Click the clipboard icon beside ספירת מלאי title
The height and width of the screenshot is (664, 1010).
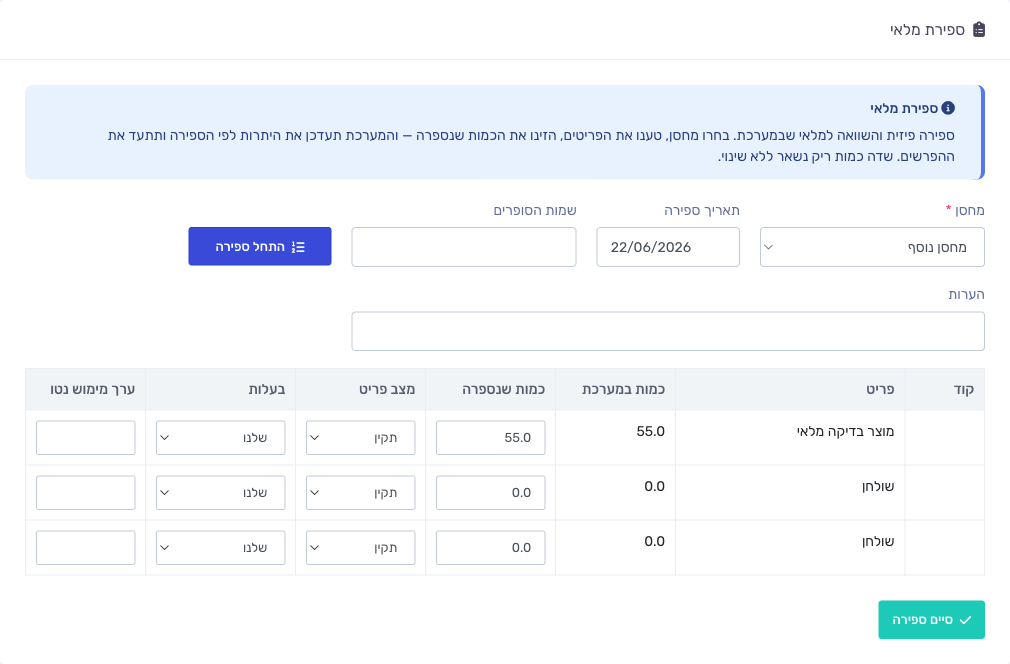point(978,30)
